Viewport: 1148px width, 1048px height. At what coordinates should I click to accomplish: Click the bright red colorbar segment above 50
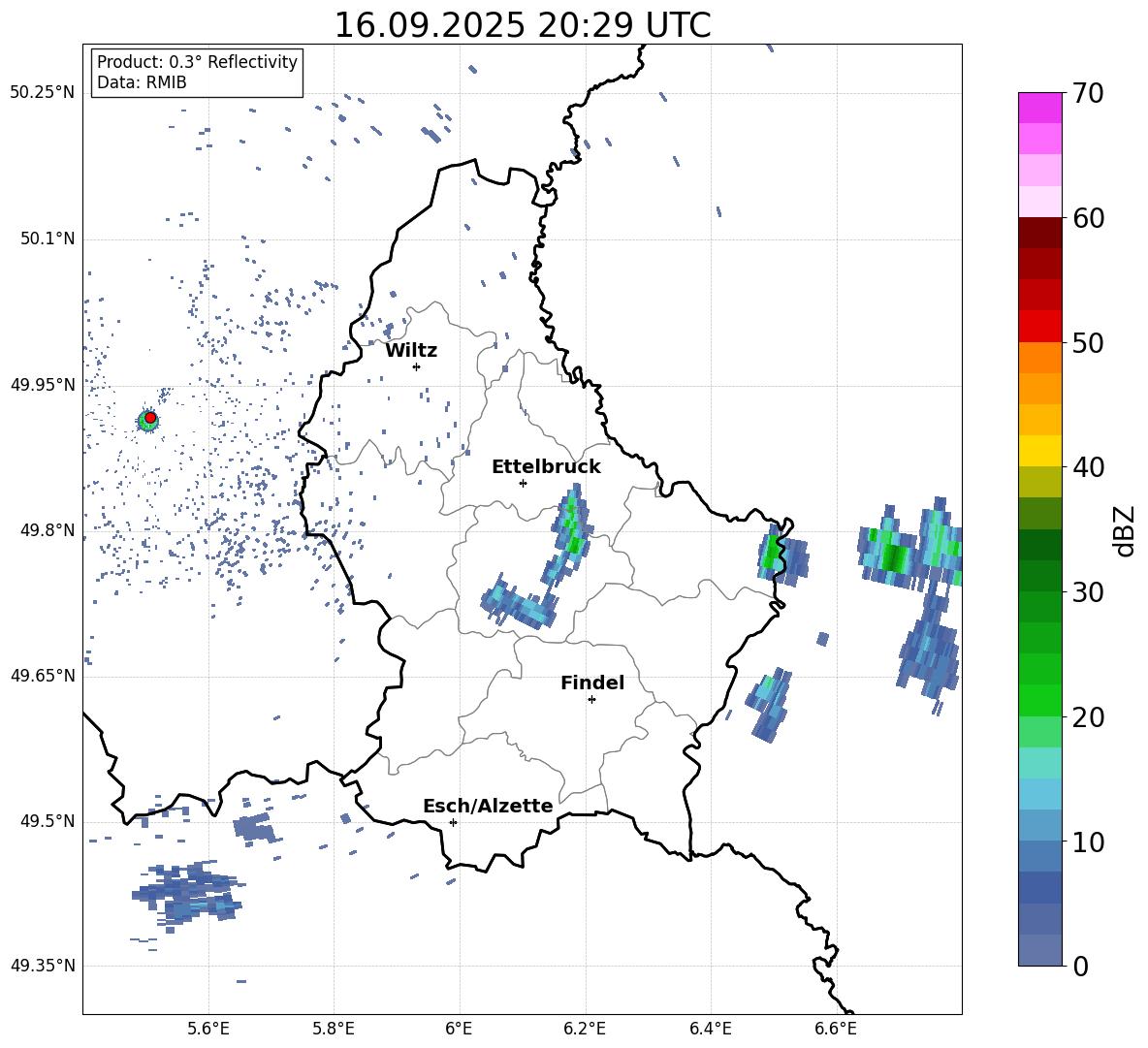pos(1039,327)
